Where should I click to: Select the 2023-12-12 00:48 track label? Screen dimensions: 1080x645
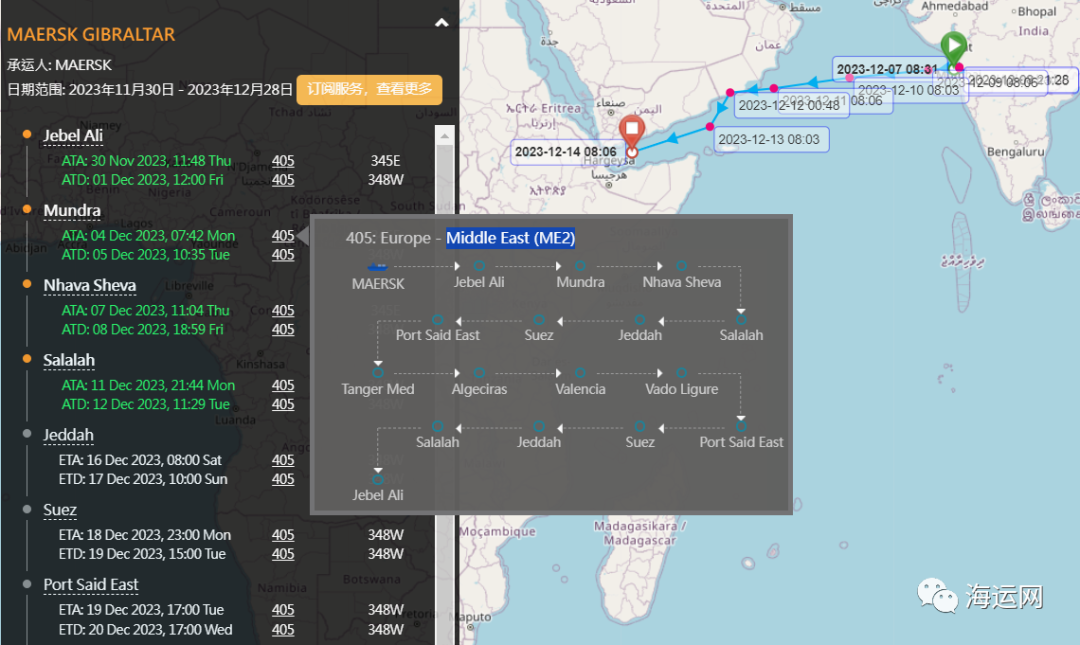point(789,105)
